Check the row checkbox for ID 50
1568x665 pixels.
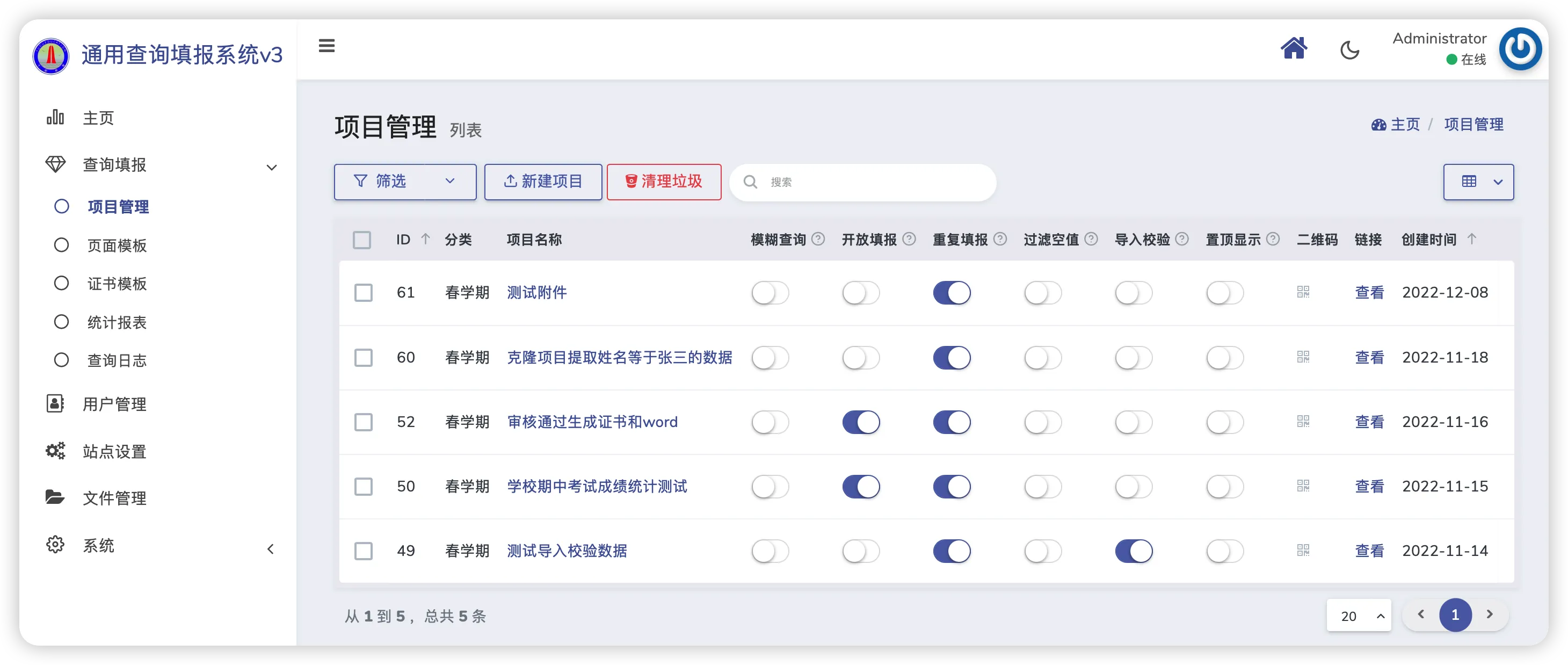pyautogui.click(x=364, y=487)
